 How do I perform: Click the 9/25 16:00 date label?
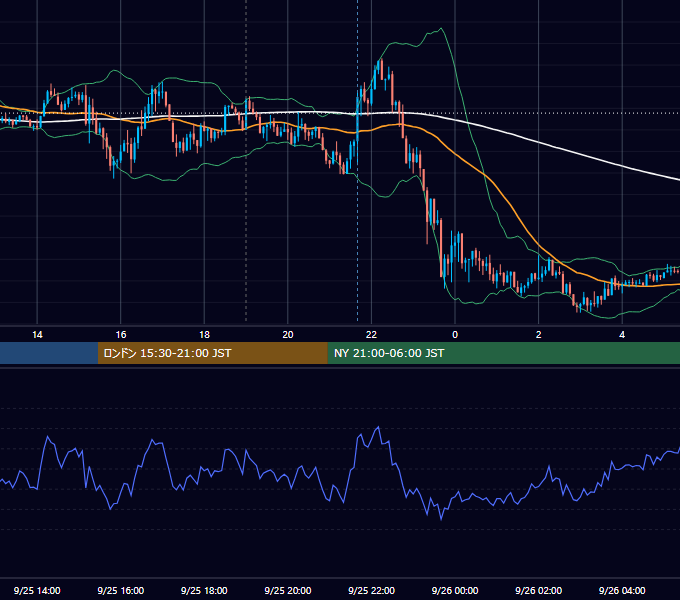click(121, 590)
